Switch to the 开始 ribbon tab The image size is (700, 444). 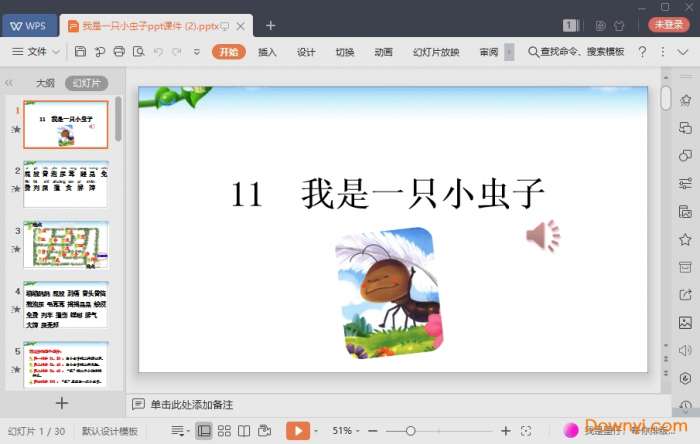point(229,52)
